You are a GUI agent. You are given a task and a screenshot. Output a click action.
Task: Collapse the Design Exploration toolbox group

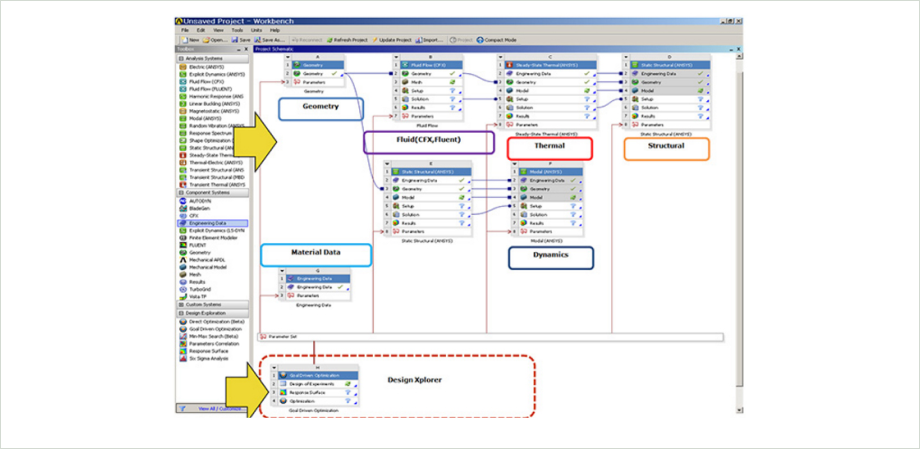point(181,313)
